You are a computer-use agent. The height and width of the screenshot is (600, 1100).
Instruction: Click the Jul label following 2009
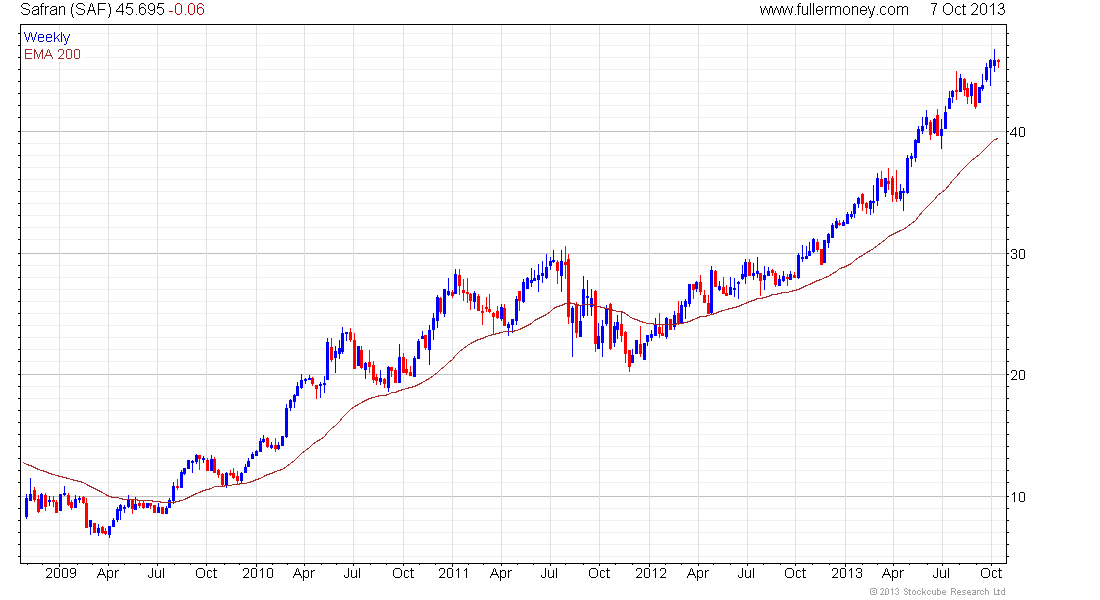(156, 573)
